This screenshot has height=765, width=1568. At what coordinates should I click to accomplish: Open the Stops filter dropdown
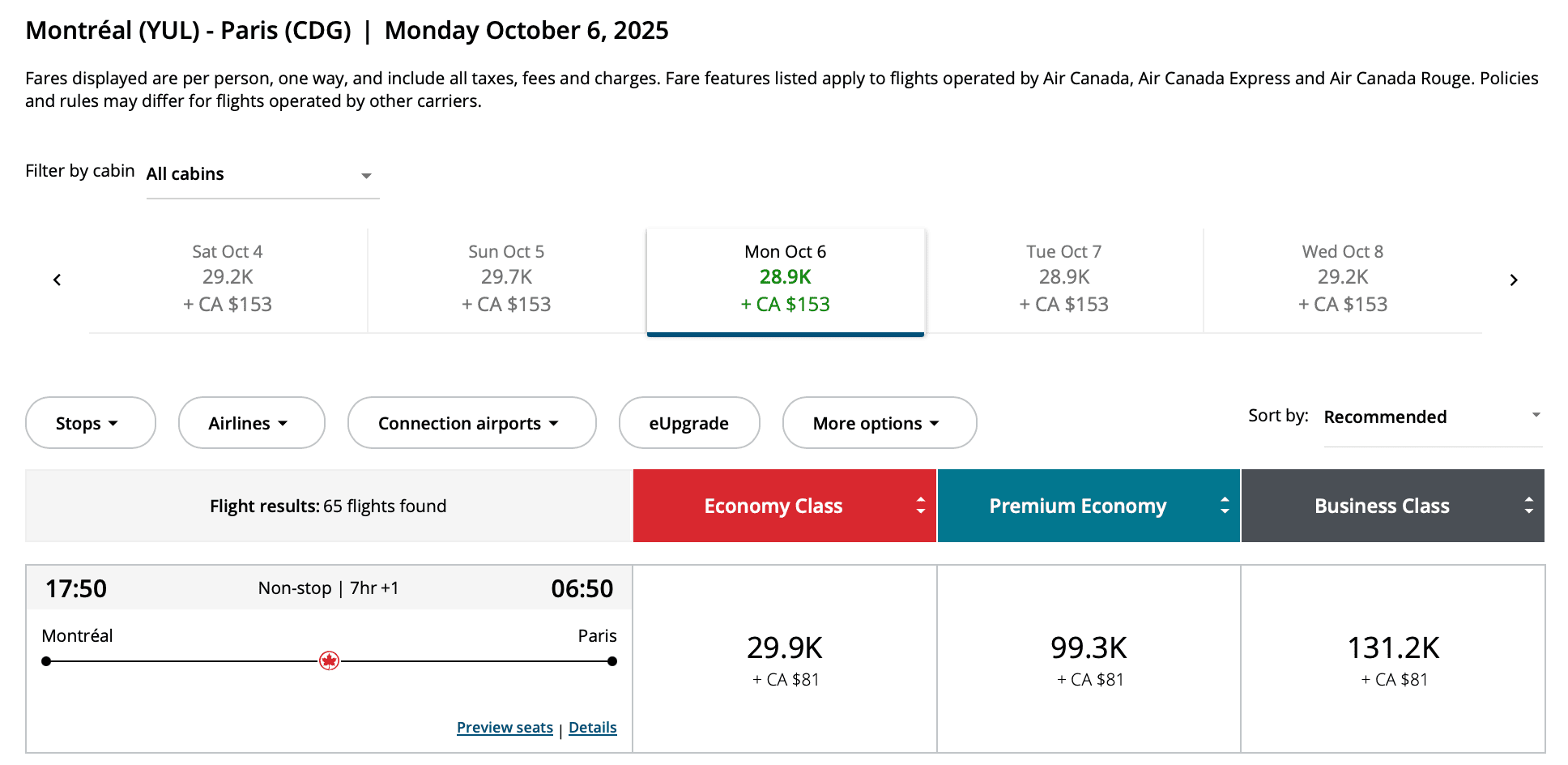click(90, 422)
